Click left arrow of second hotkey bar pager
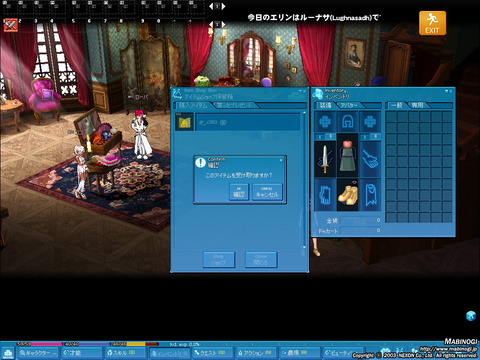The width and height of the screenshot is (480, 360). (211, 24)
